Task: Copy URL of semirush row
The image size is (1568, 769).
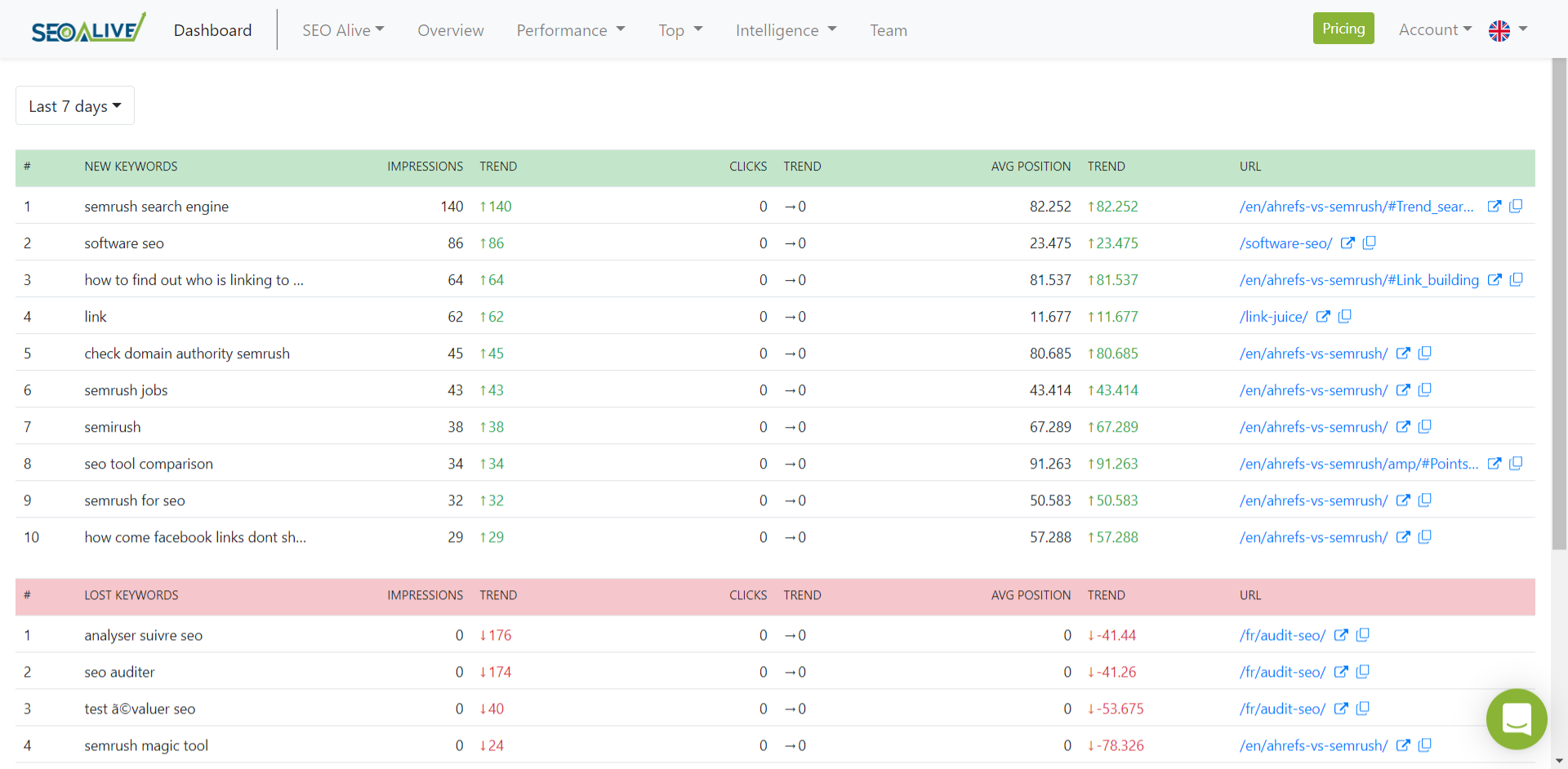Action: click(x=1425, y=426)
